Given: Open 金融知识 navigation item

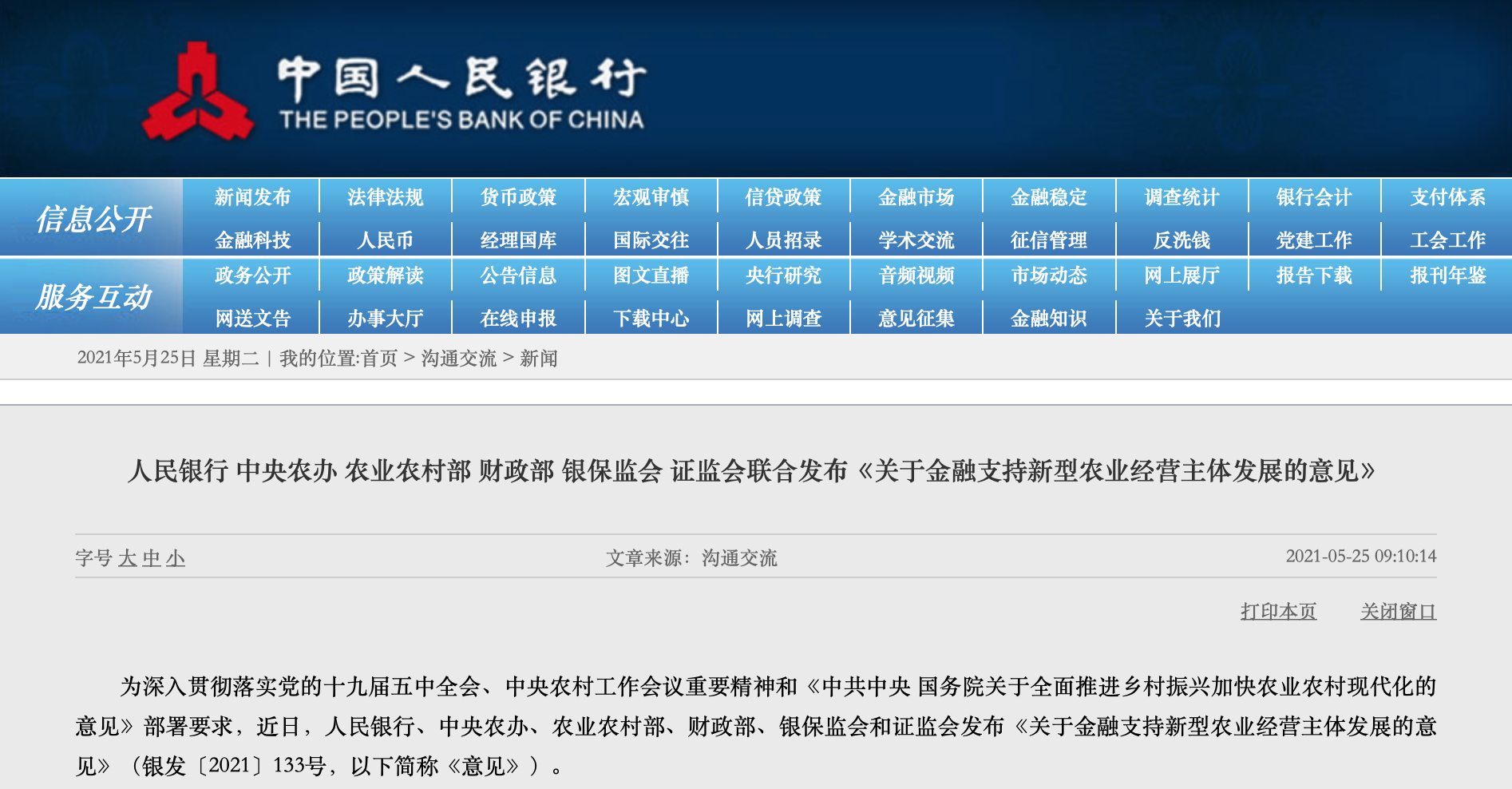Looking at the screenshot, I should [1048, 318].
